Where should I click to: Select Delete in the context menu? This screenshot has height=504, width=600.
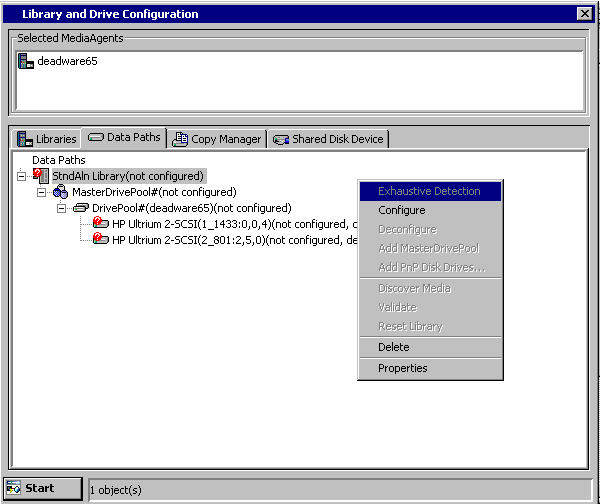click(393, 347)
